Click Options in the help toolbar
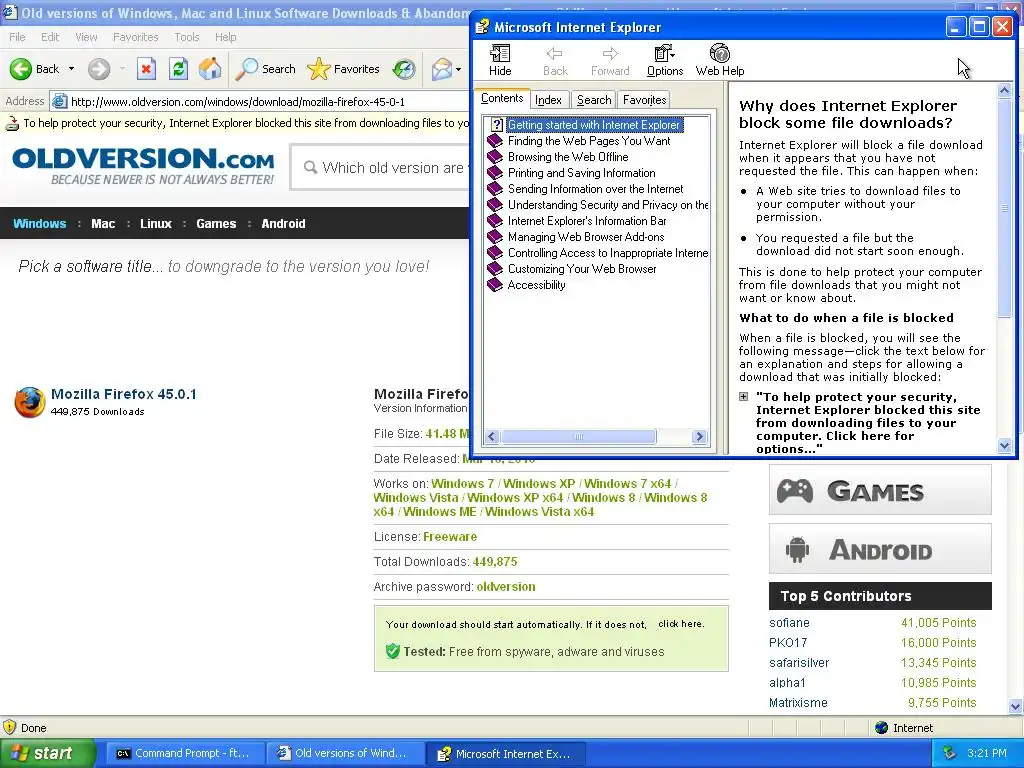 tap(665, 60)
